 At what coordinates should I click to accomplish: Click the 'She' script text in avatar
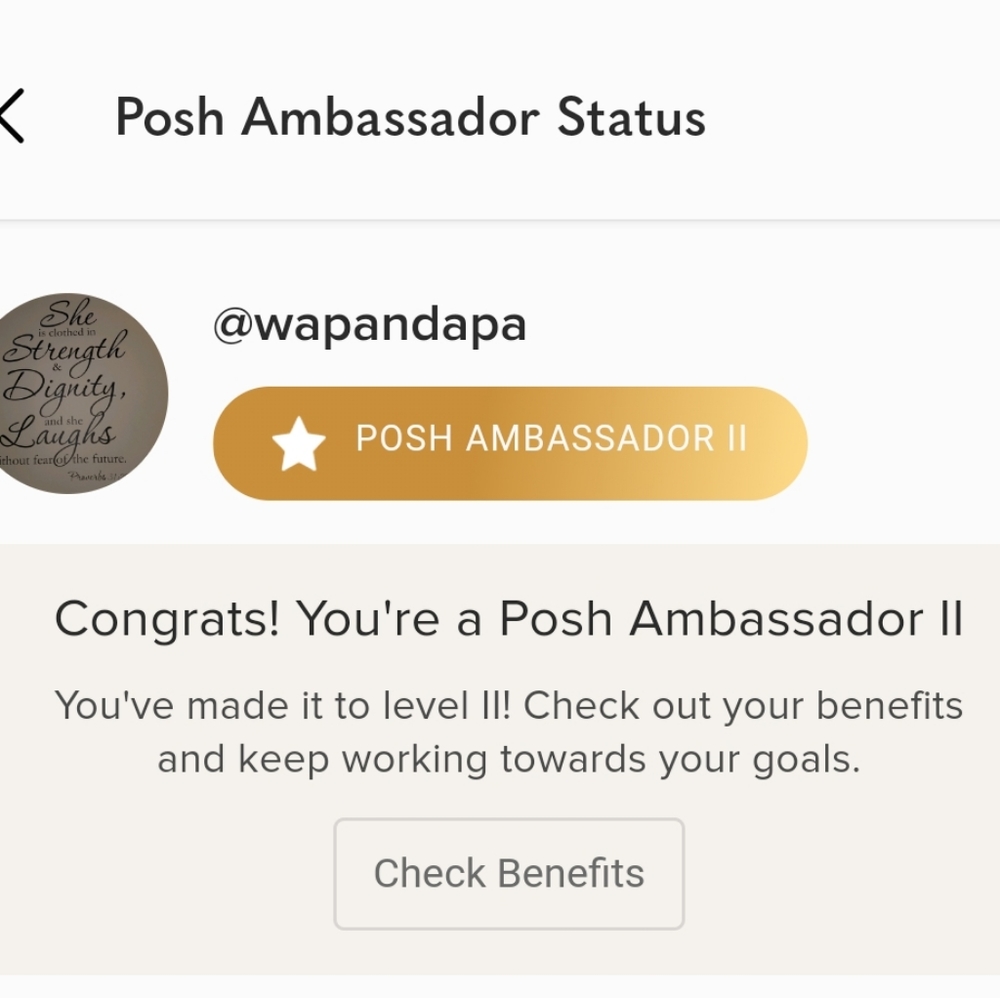(68, 314)
